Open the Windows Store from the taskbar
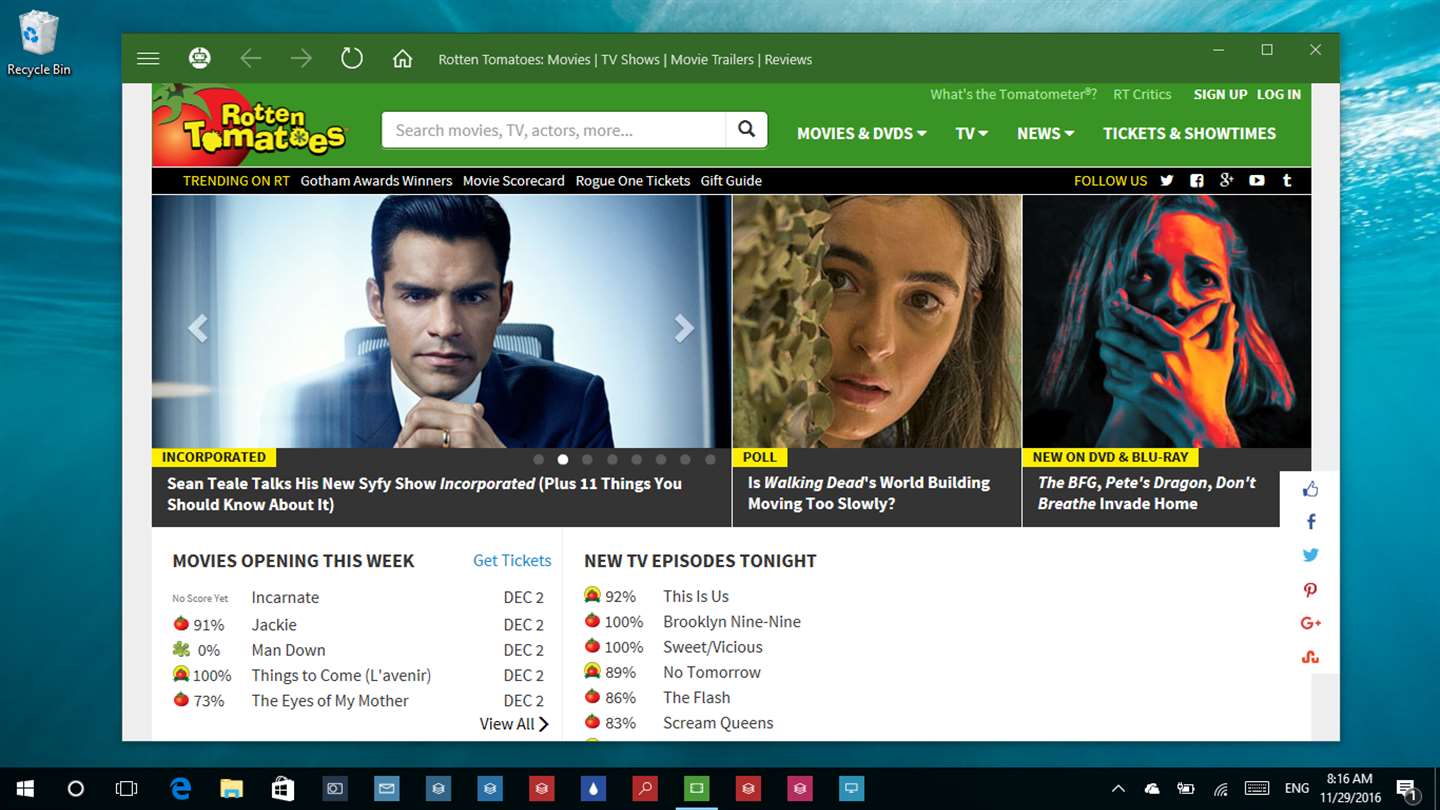1440x810 pixels. click(x=283, y=789)
